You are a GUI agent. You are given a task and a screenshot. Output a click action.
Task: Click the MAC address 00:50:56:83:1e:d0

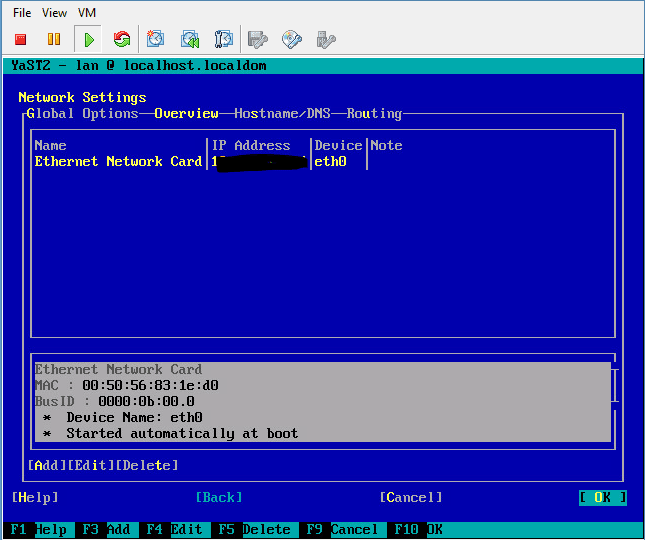pyautogui.click(x=150, y=385)
